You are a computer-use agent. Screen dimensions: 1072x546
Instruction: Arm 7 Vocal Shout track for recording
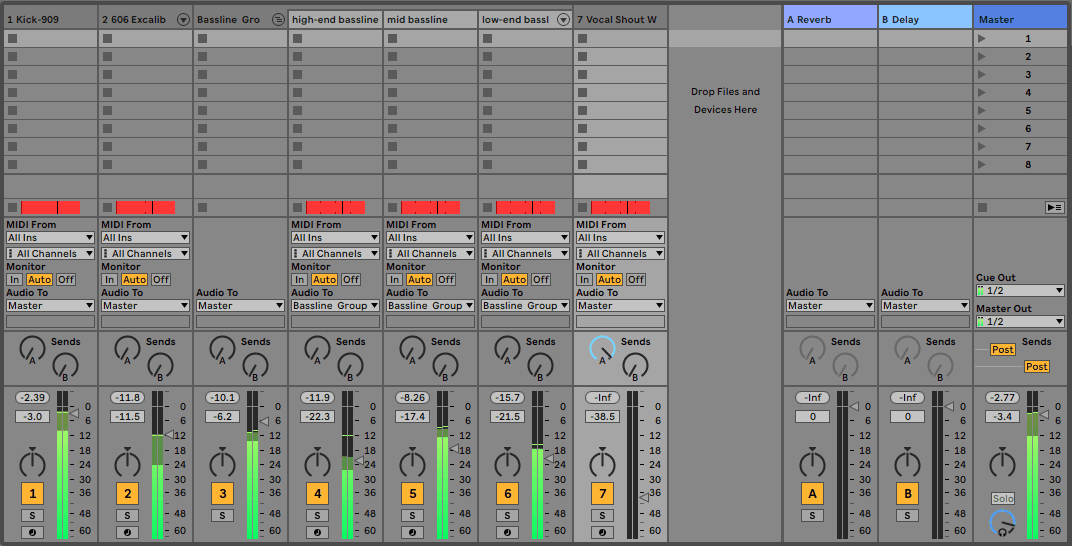click(602, 532)
